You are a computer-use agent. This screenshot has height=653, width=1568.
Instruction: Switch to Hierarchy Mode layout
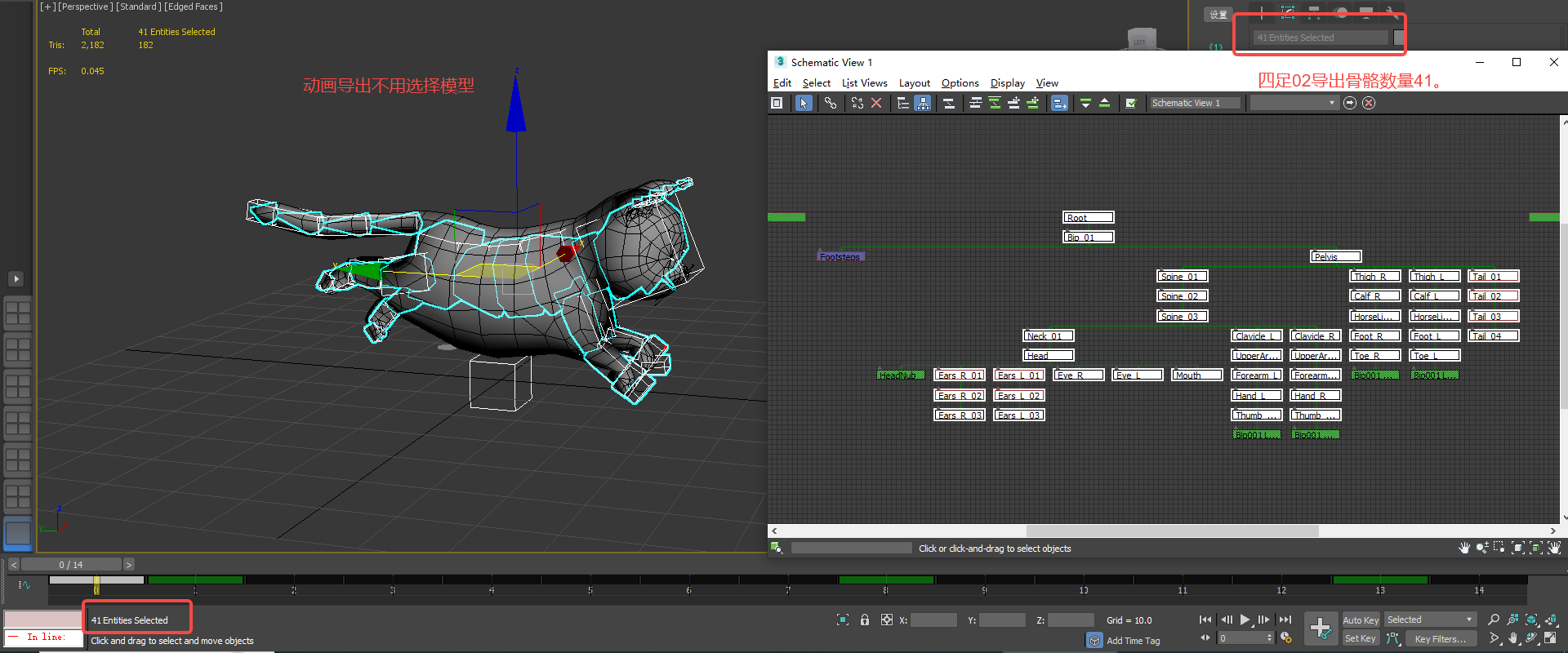click(903, 103)
